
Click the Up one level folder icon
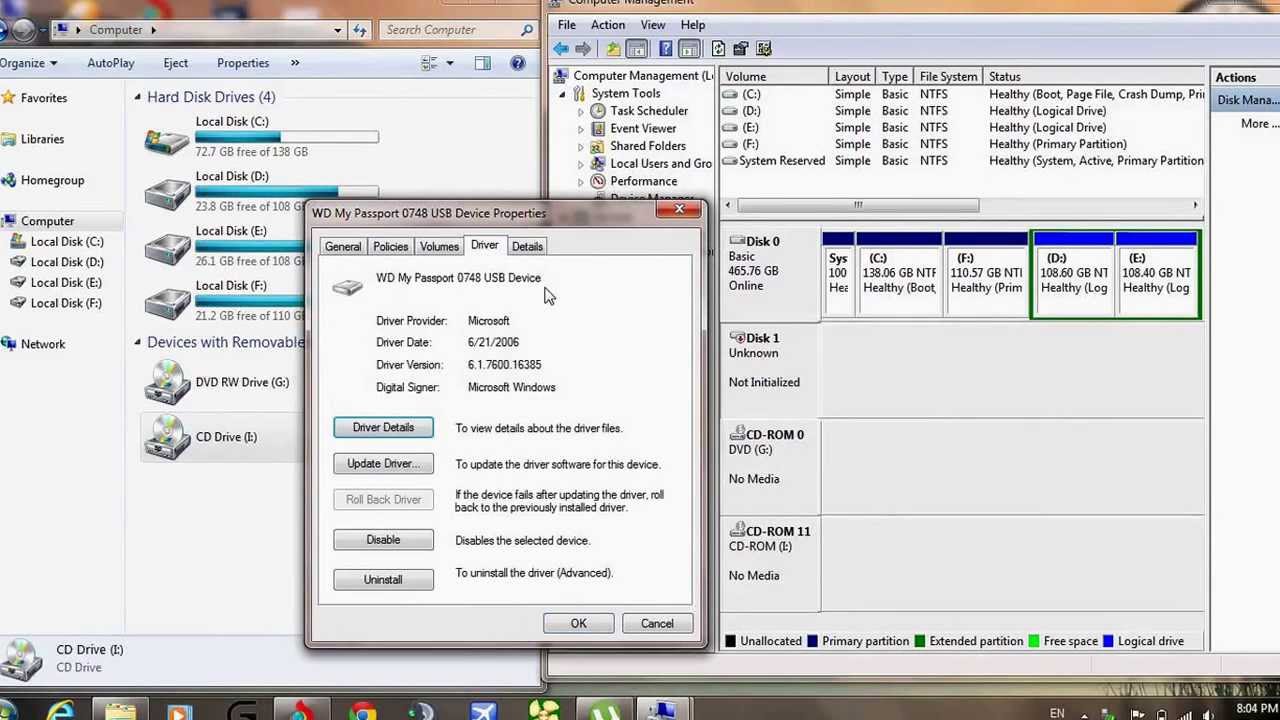coord(613,49)
